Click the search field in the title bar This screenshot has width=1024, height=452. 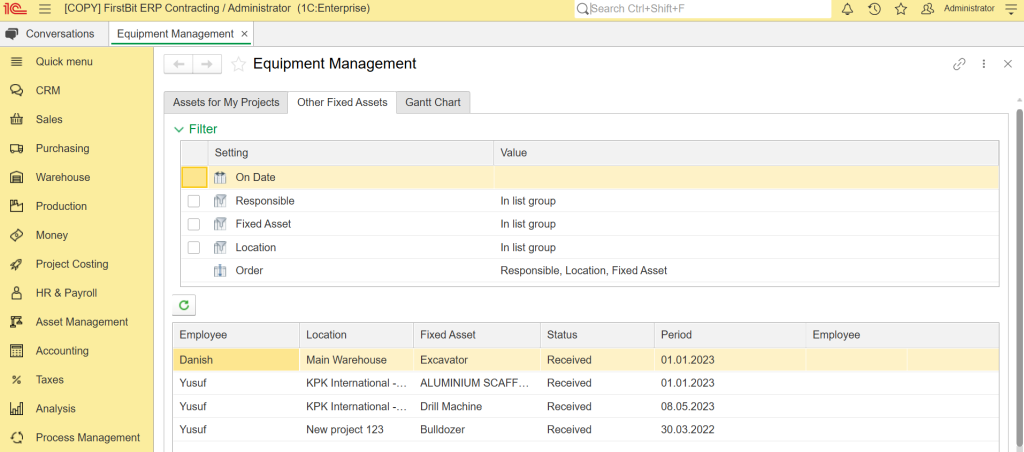point(703,8)
